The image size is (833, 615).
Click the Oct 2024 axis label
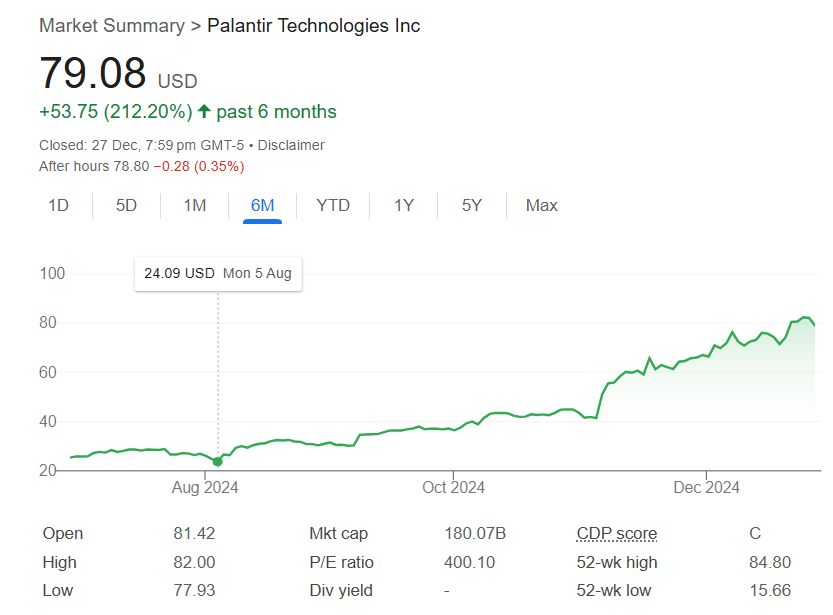point(454,488)
